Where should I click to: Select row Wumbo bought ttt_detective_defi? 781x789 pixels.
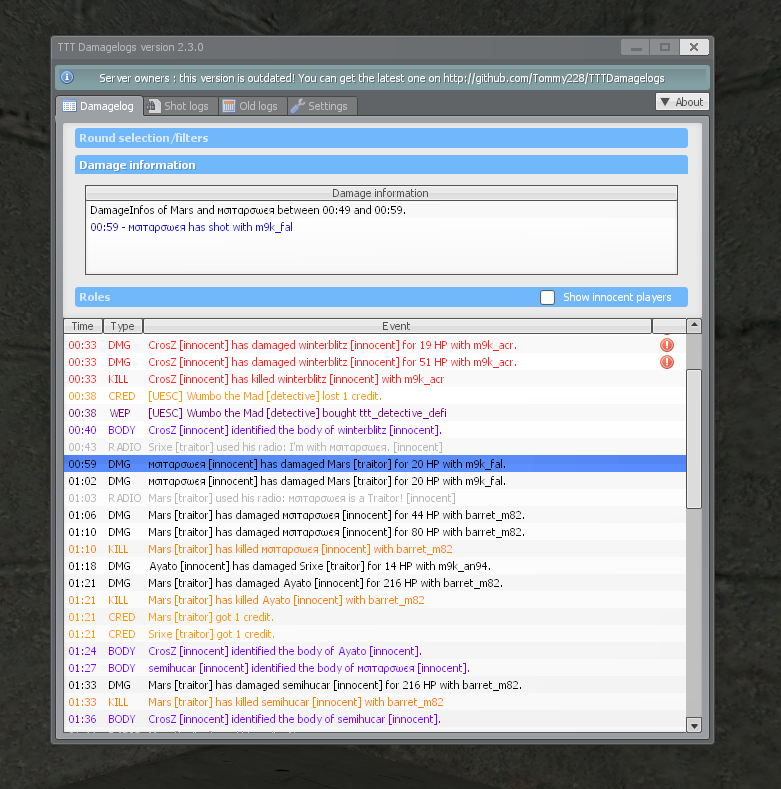(x=375, y=413)
